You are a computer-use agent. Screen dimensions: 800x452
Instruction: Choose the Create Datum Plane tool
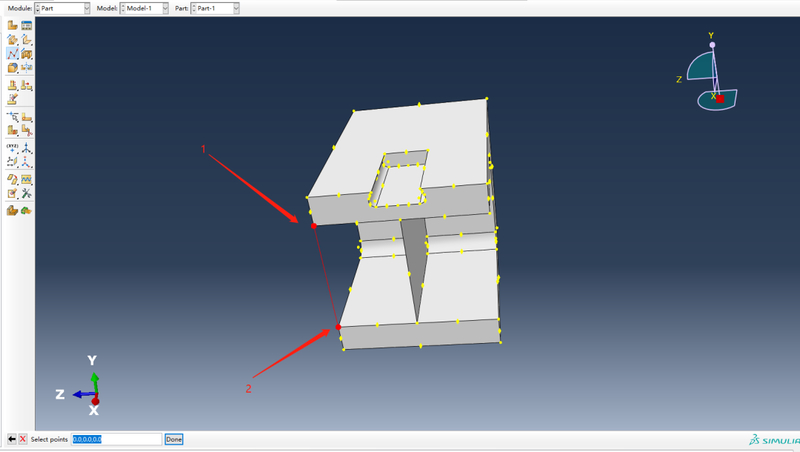click(12, 162)
